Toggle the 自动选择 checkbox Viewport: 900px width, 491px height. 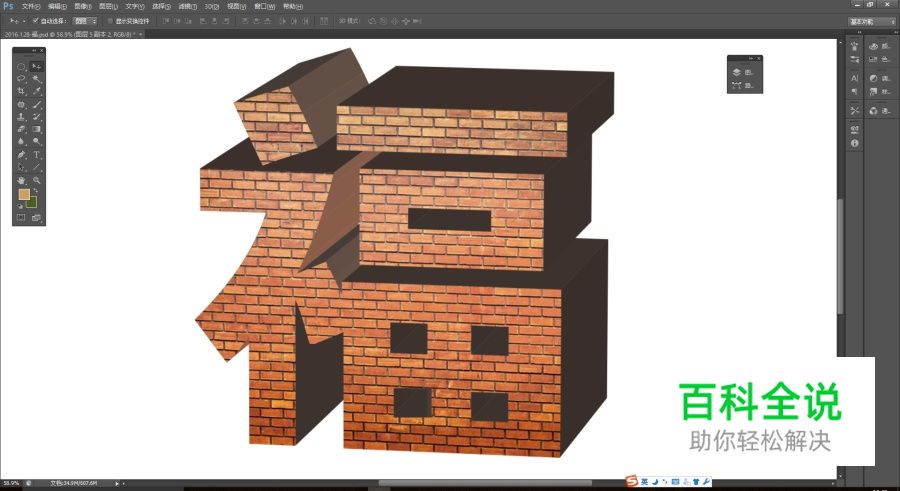[x=36, y=20]
